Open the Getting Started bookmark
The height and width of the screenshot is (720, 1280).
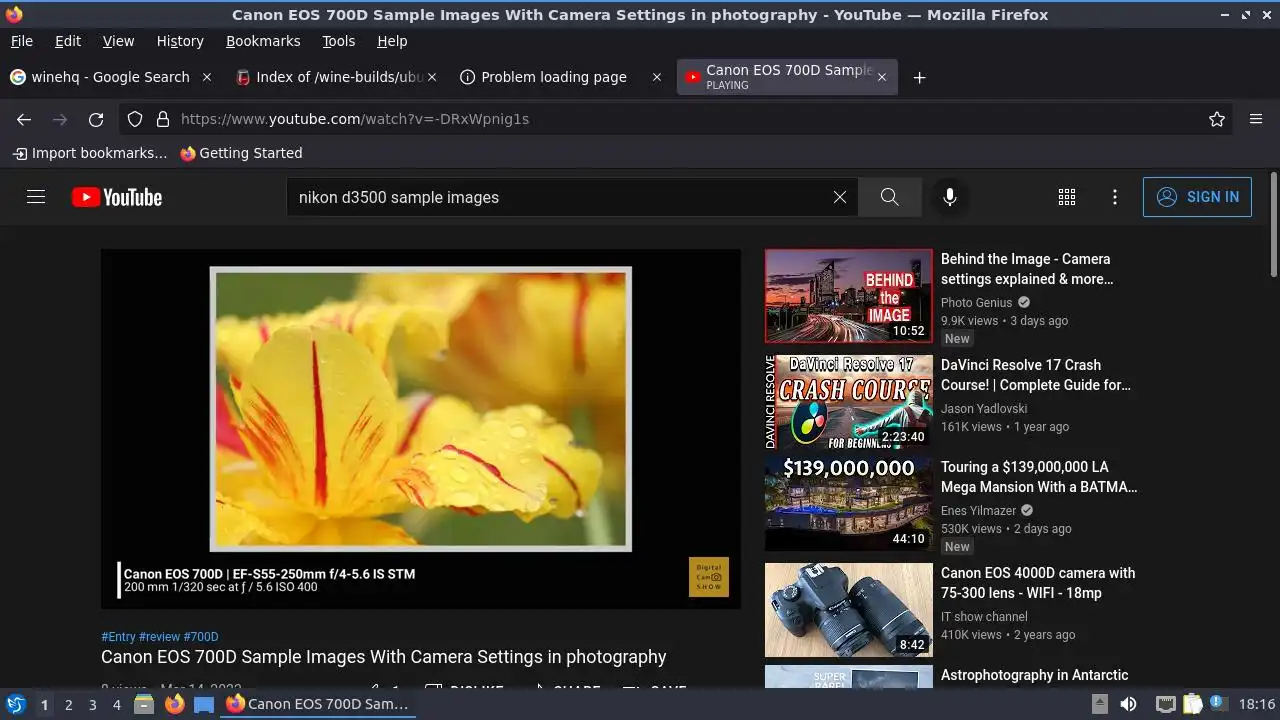[241, 153]
